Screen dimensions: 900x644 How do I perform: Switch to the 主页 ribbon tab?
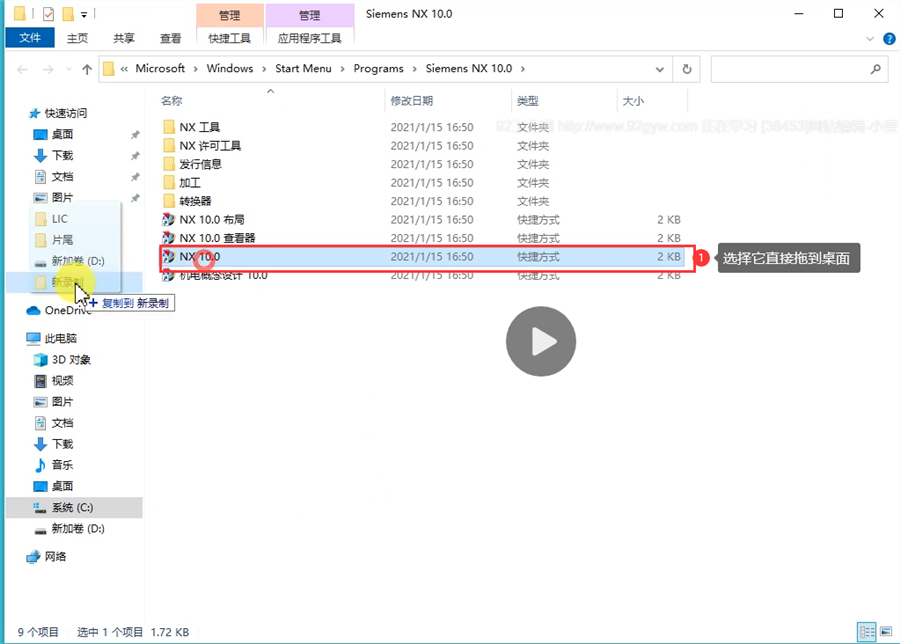[x=77, y=38]
